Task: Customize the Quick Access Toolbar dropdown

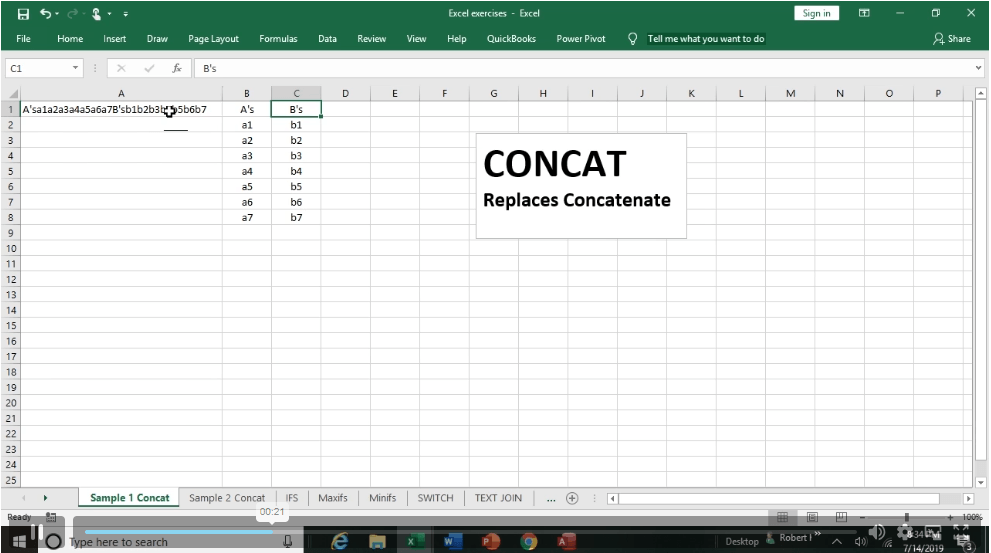Action: (x=126, y=13)
